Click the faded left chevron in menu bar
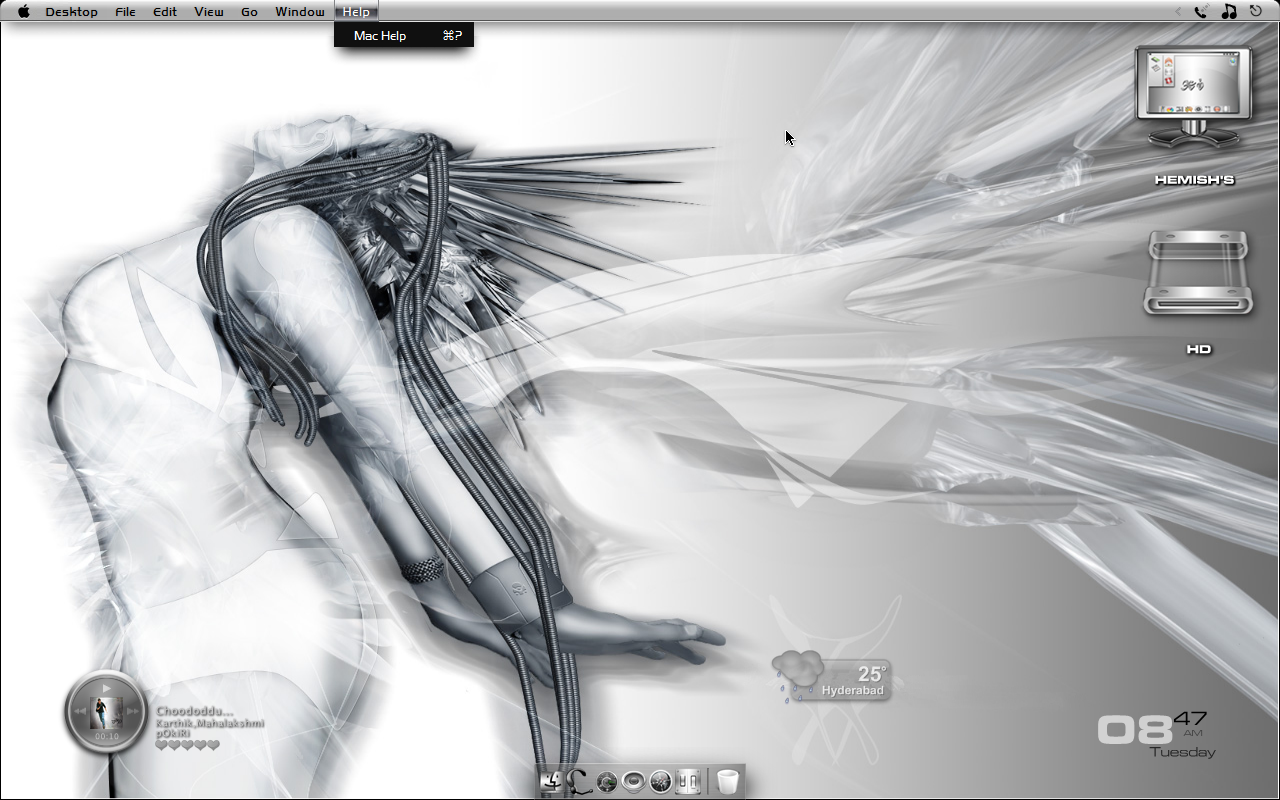 point(1178,12)
